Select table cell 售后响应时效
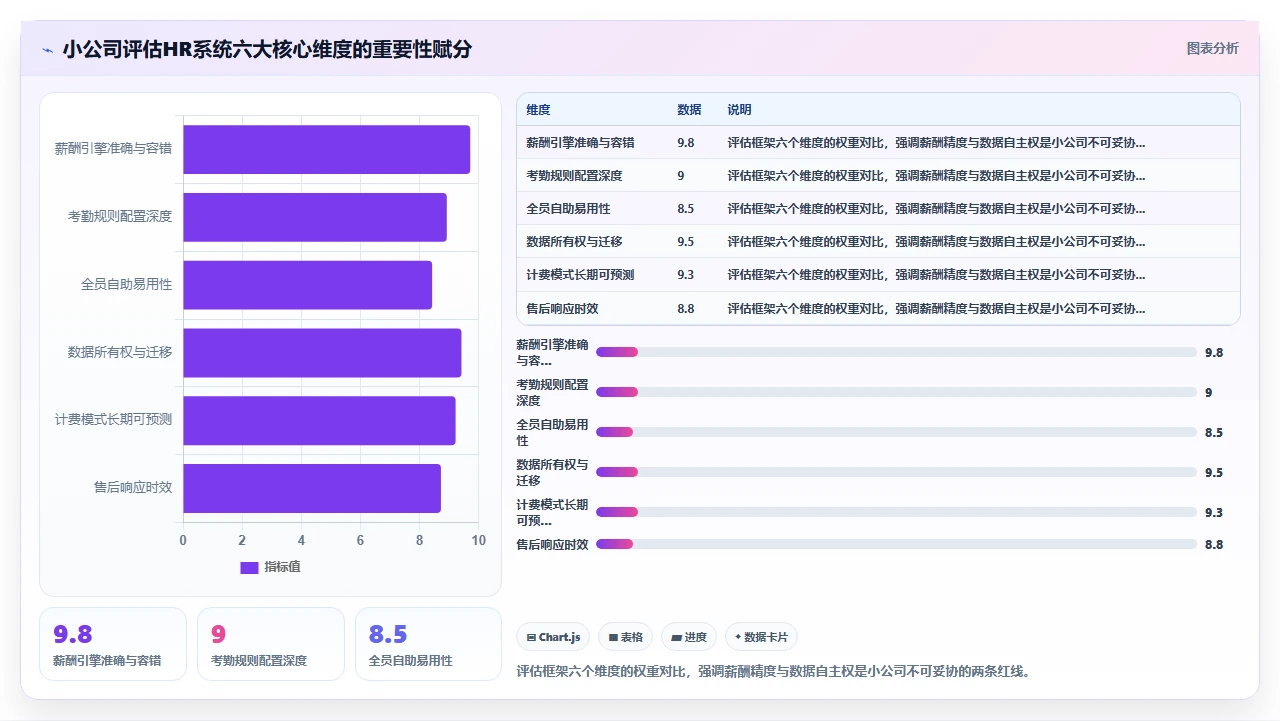This screenshot has width=1280, height=721. point(562,309)
